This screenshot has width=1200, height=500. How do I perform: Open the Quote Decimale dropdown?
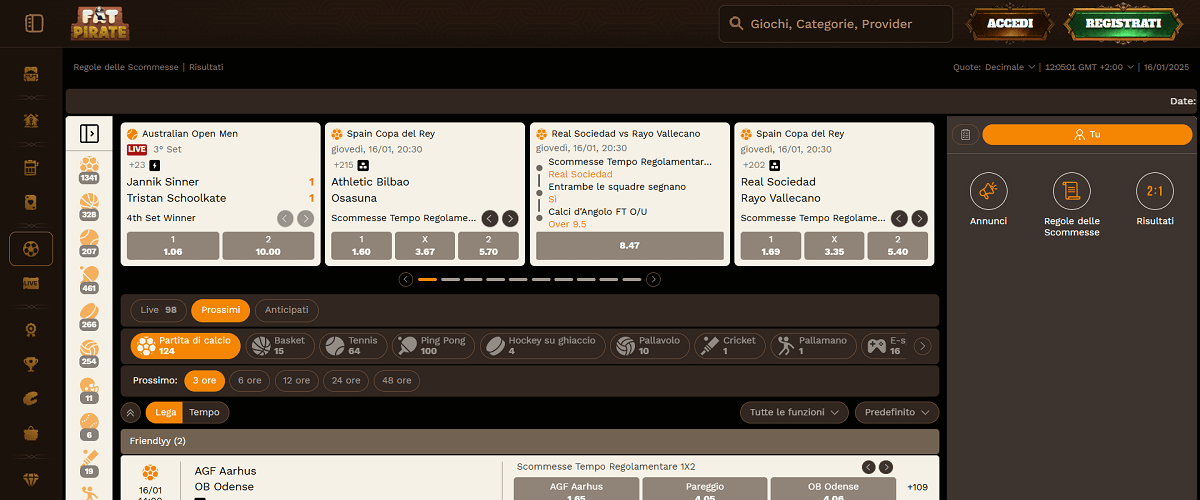[x=994, y=67]
